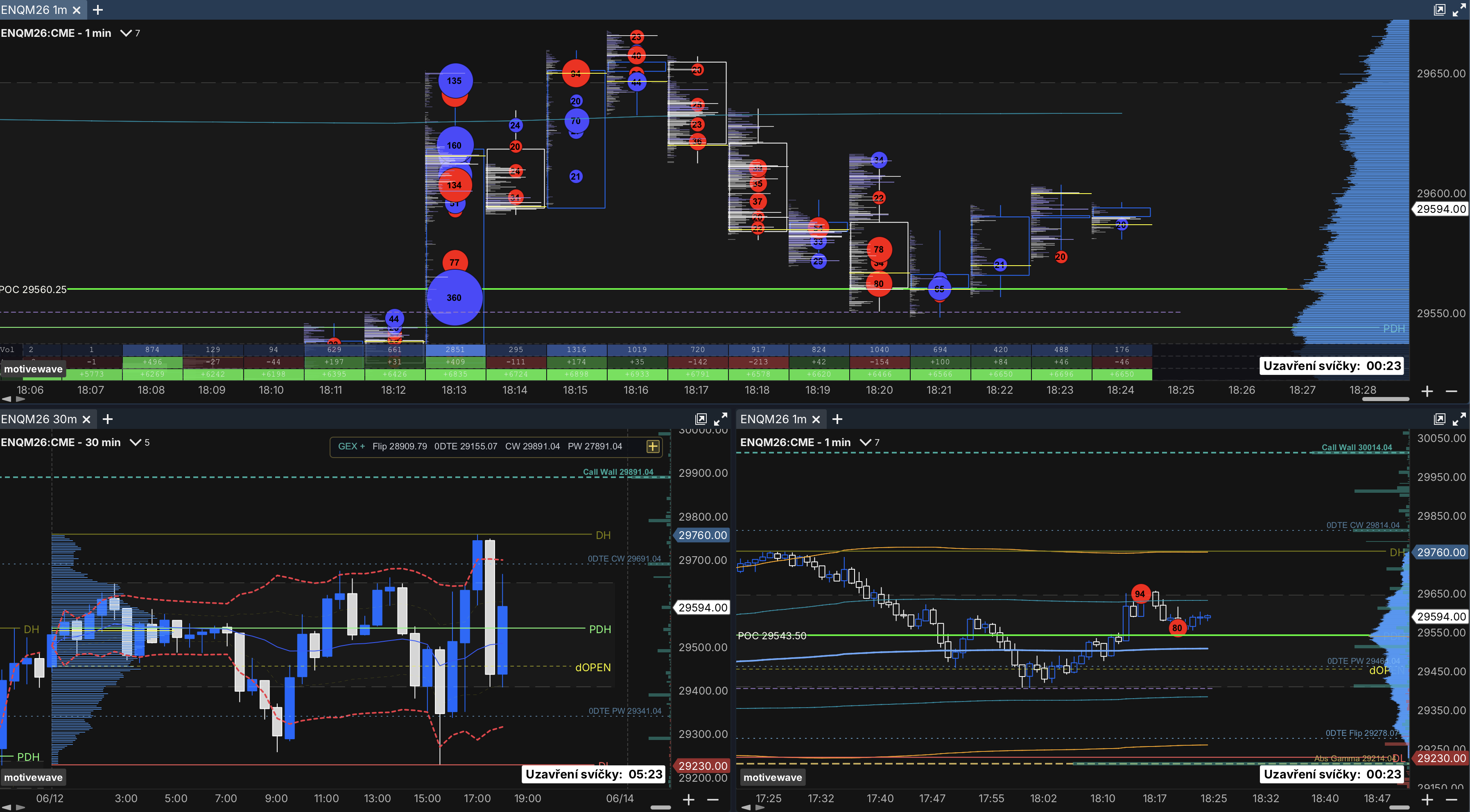Click the 29230.00 price marker on 30m chart
1470x812 pixels.
702,766
